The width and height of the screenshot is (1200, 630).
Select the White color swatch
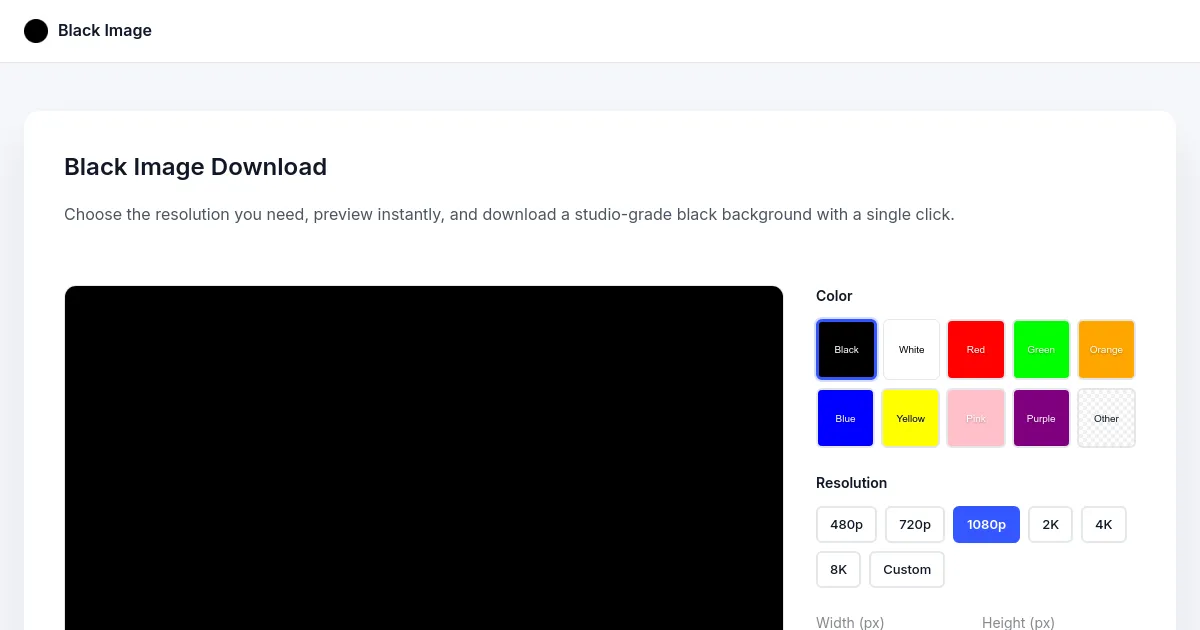click(x=911, y=349)
